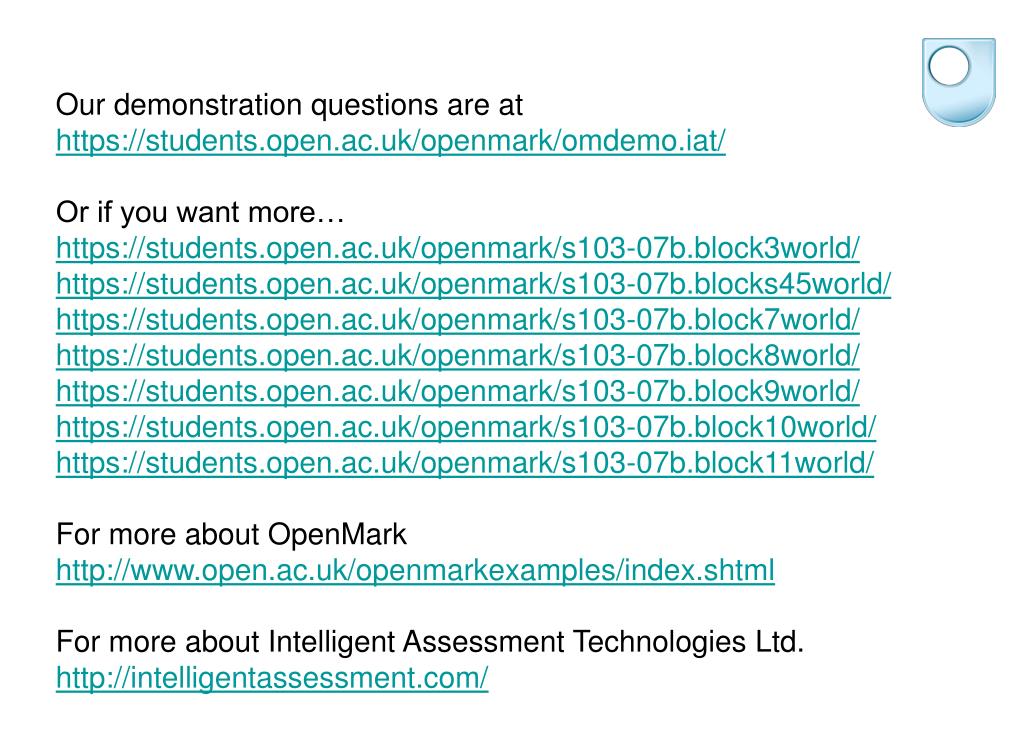Screen dimensions: 1024x740
Task: Click the word 'demonstration' in the first line
Action: 208,105
